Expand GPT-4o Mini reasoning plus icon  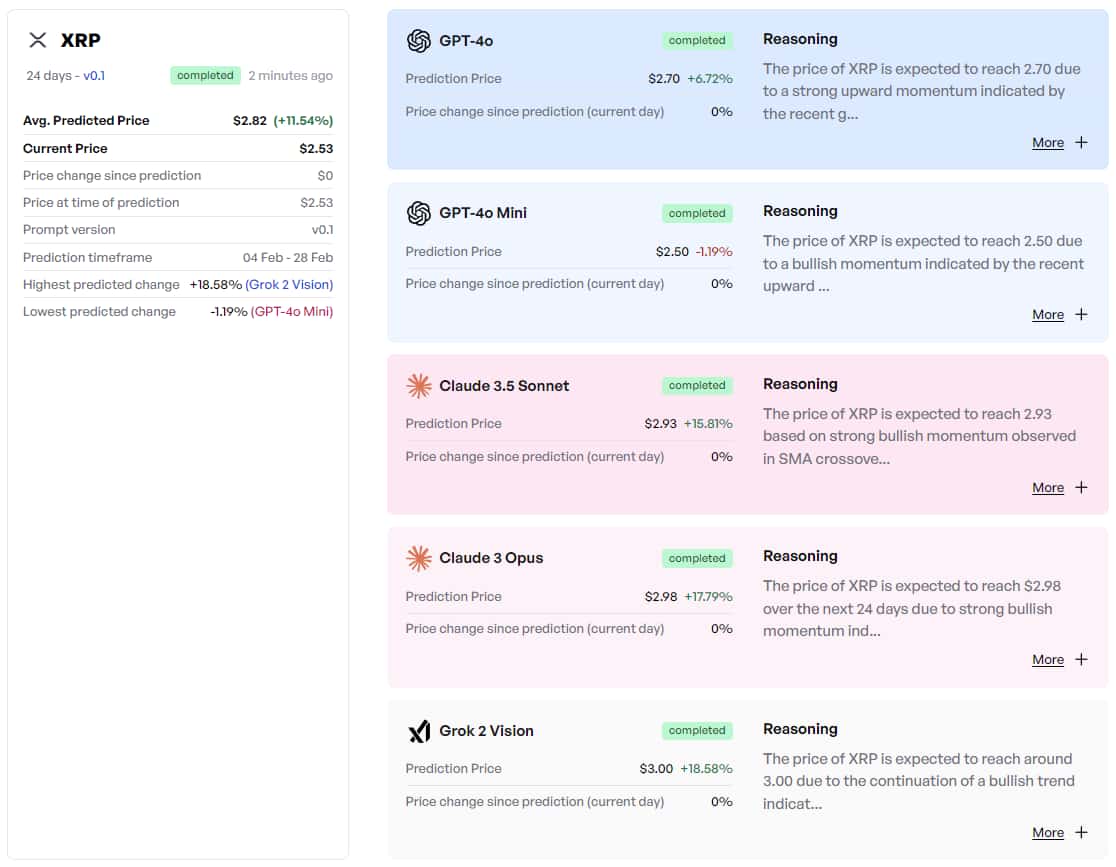[x=1081, y=315]
